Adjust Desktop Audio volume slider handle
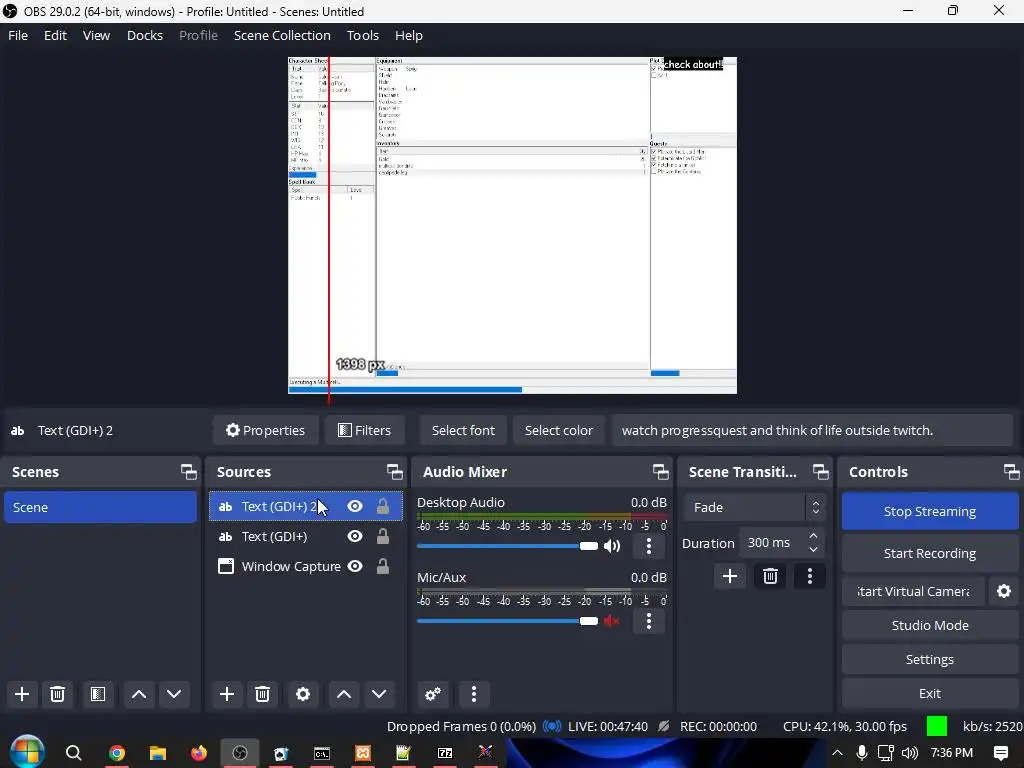This screenshot has width=1024, height=768. [588, 546]
